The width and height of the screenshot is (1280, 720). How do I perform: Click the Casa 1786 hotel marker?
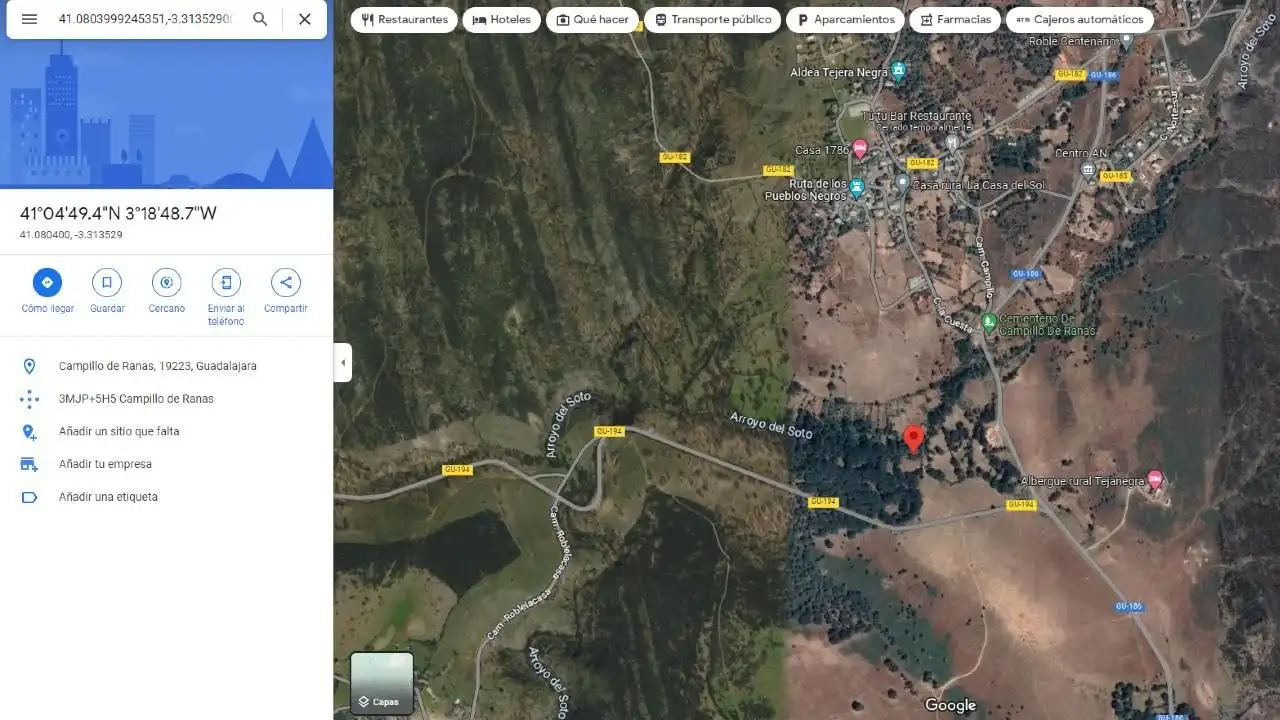click(x=859, y=150)
